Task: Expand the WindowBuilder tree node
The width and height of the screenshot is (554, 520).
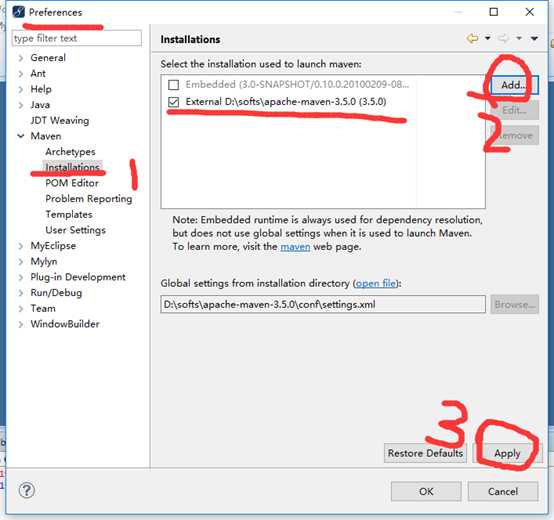Action: (x=21, y=324)
